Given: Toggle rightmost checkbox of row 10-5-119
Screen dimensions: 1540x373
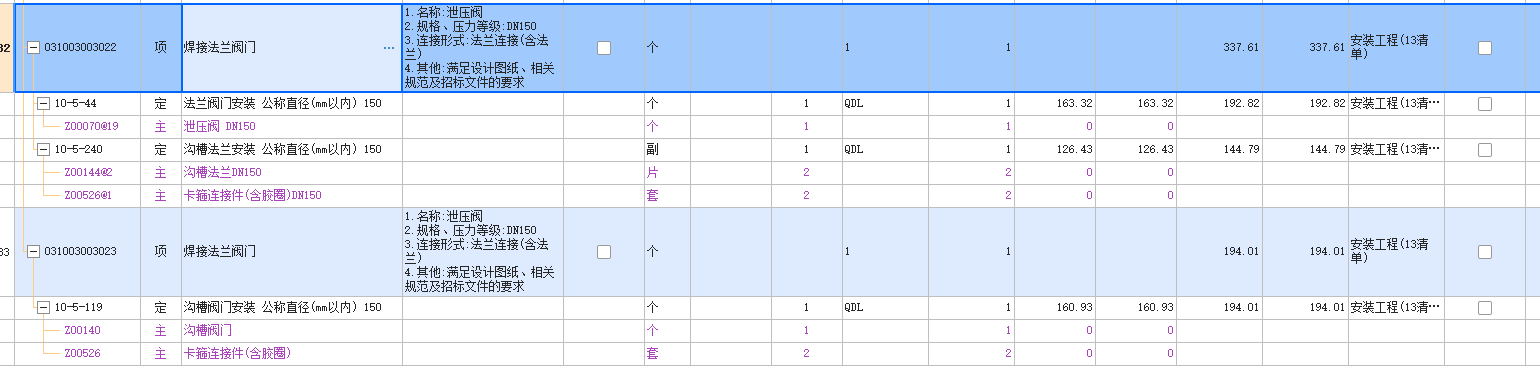Looking at the screenshot, I should point(1485,307).
